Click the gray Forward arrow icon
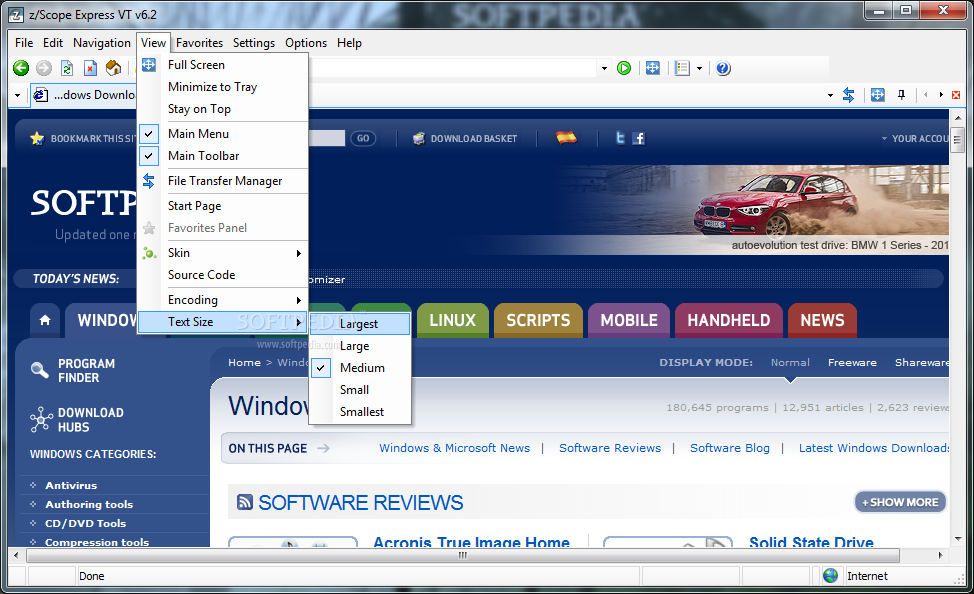Image resolution: width=974 pixels, height=594 pixels. (43, 68)
